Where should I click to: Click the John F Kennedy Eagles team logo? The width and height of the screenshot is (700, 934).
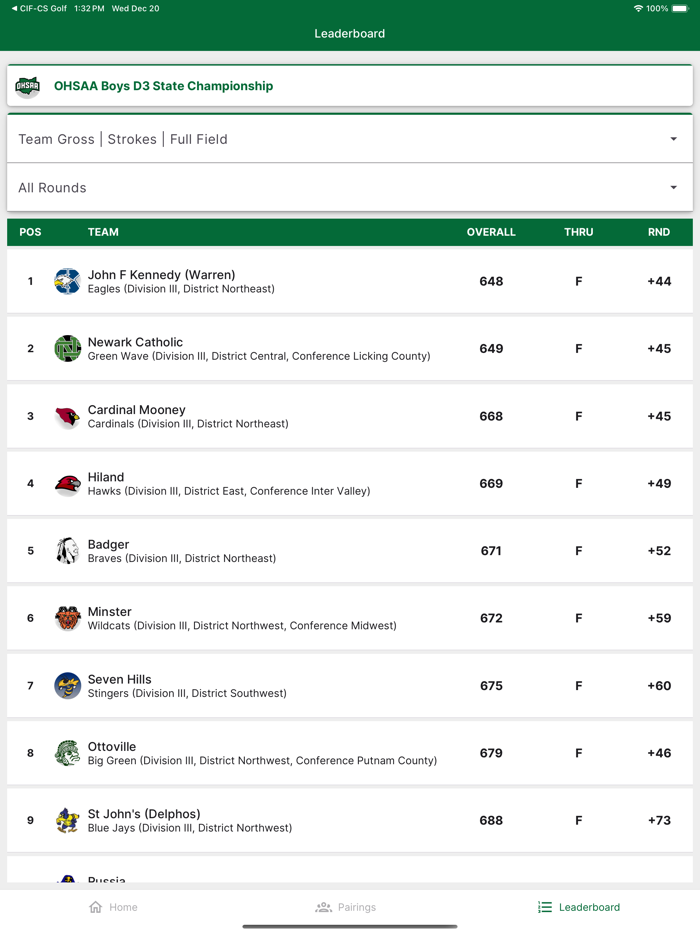[67, 281]
